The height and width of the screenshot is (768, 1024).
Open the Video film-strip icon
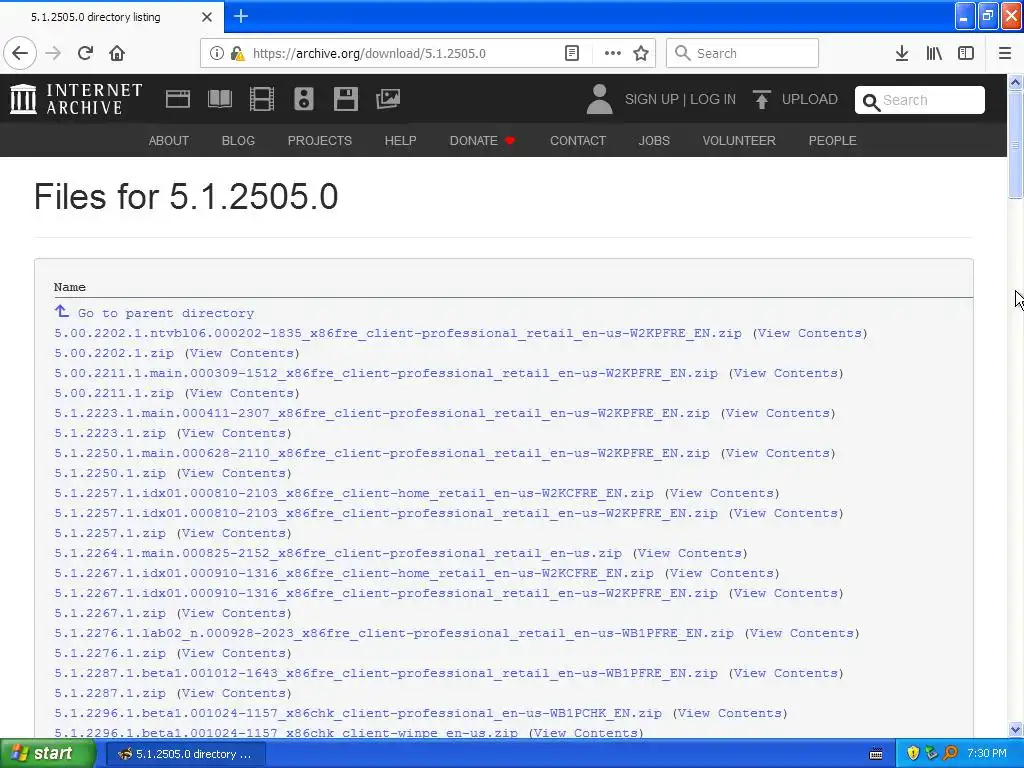[x=262, y=99]
